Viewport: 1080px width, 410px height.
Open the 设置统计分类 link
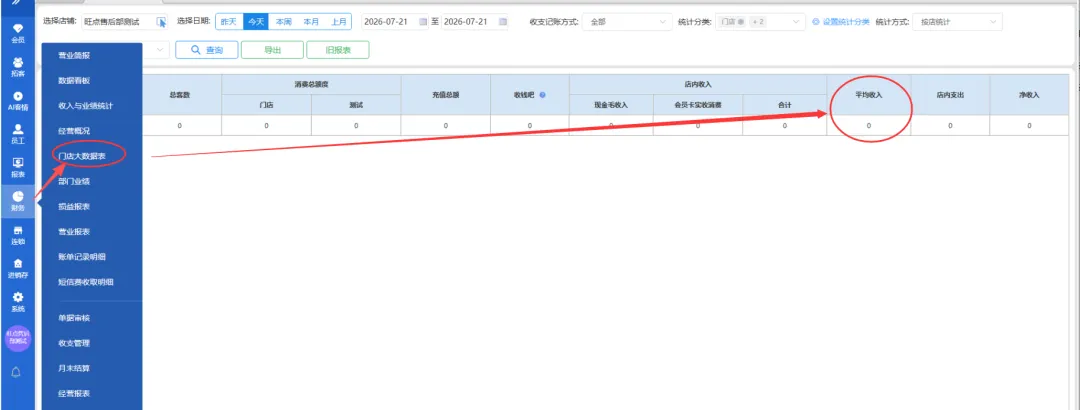841,22
